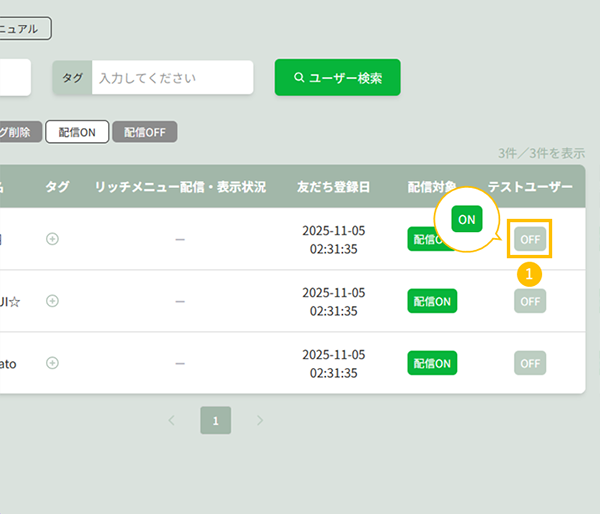This screenshot has height=514, width=600.
Task: Click the ユーザー検索 search button
Action: [x=337, y=77]
